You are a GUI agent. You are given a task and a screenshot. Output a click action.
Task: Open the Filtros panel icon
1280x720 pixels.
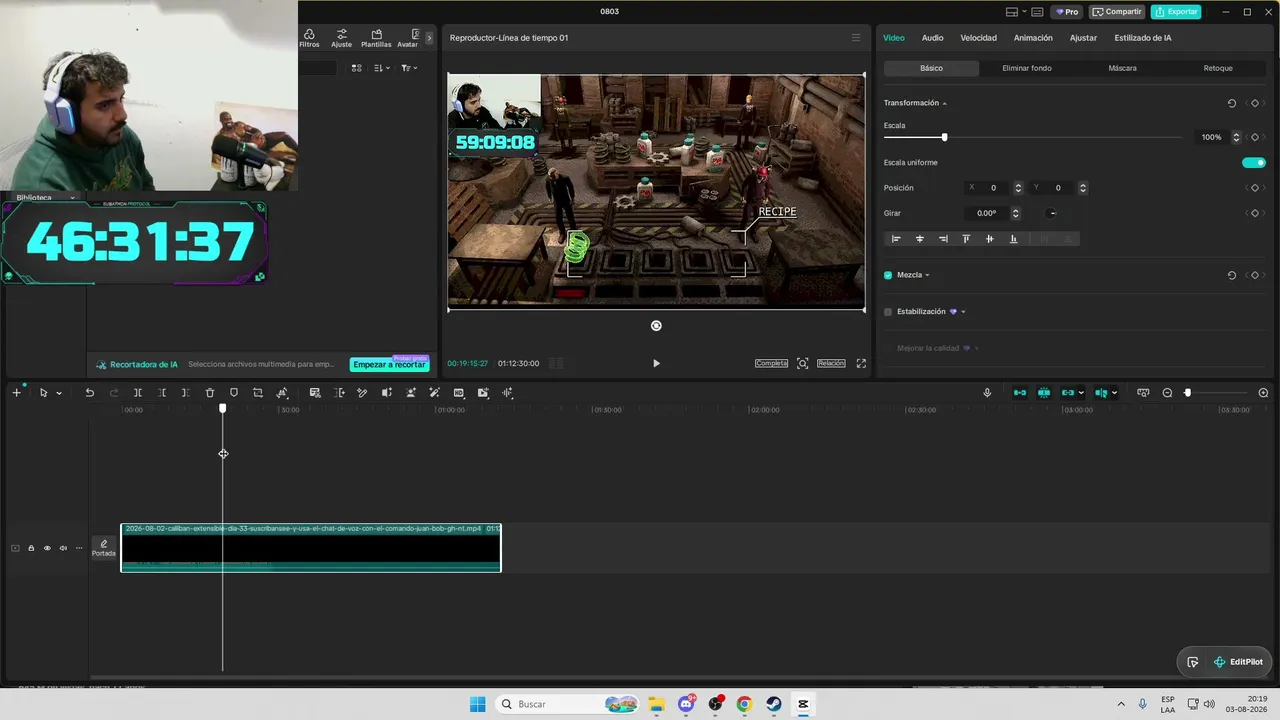point(309,38)
